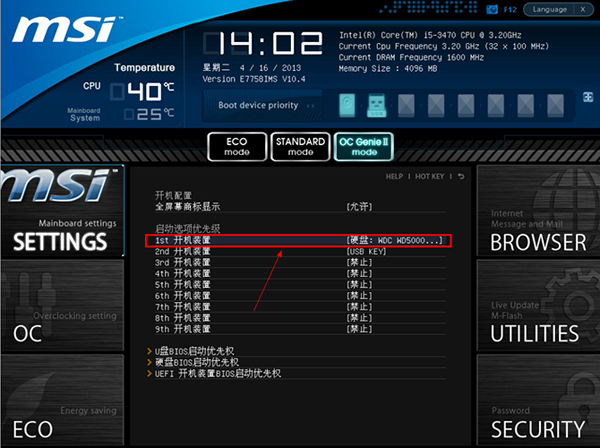This screenshot has height=448, width=600.
Task: Select the USB key boot device icon
Action: tap(377, 105)
